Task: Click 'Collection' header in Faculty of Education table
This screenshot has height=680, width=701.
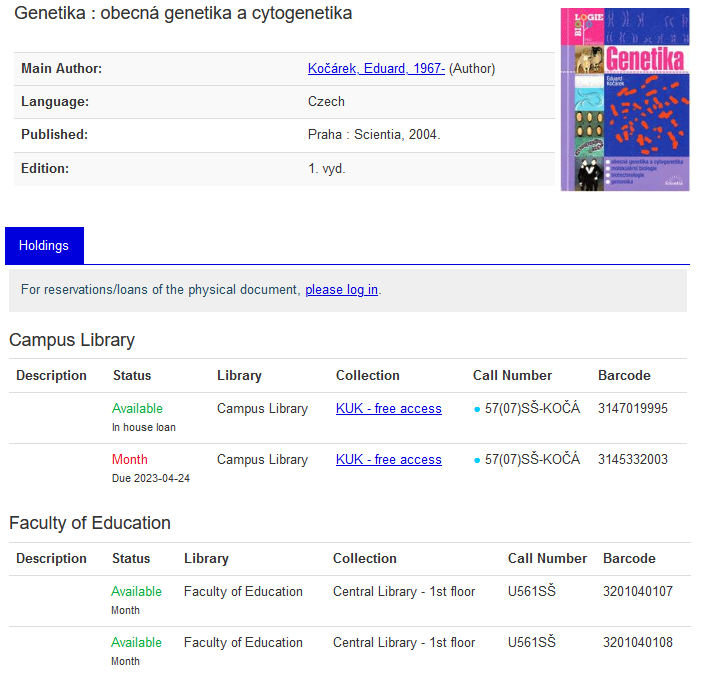Action: point(365,558)
